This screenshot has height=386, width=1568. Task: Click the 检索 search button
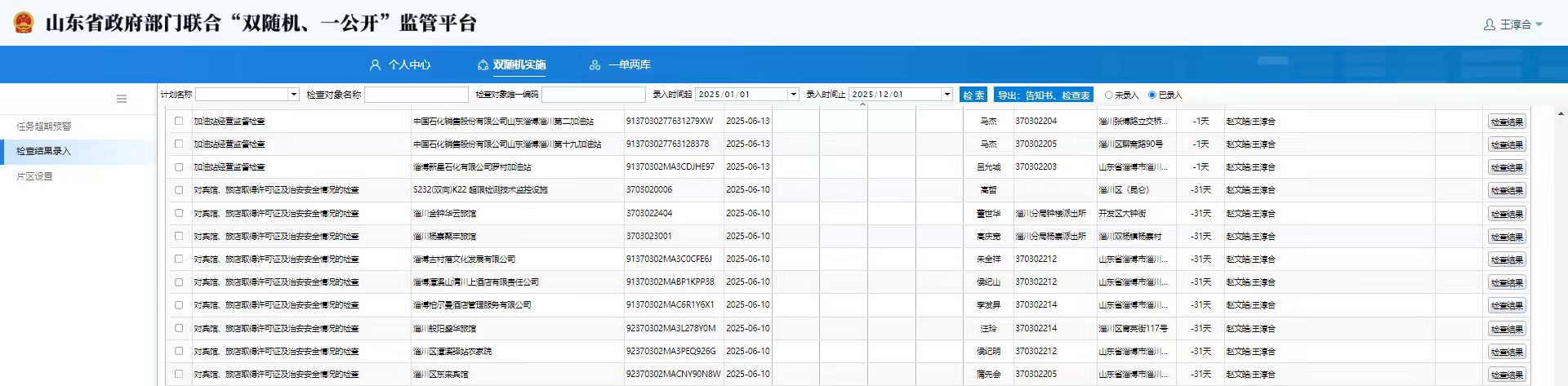pos(973,95)
